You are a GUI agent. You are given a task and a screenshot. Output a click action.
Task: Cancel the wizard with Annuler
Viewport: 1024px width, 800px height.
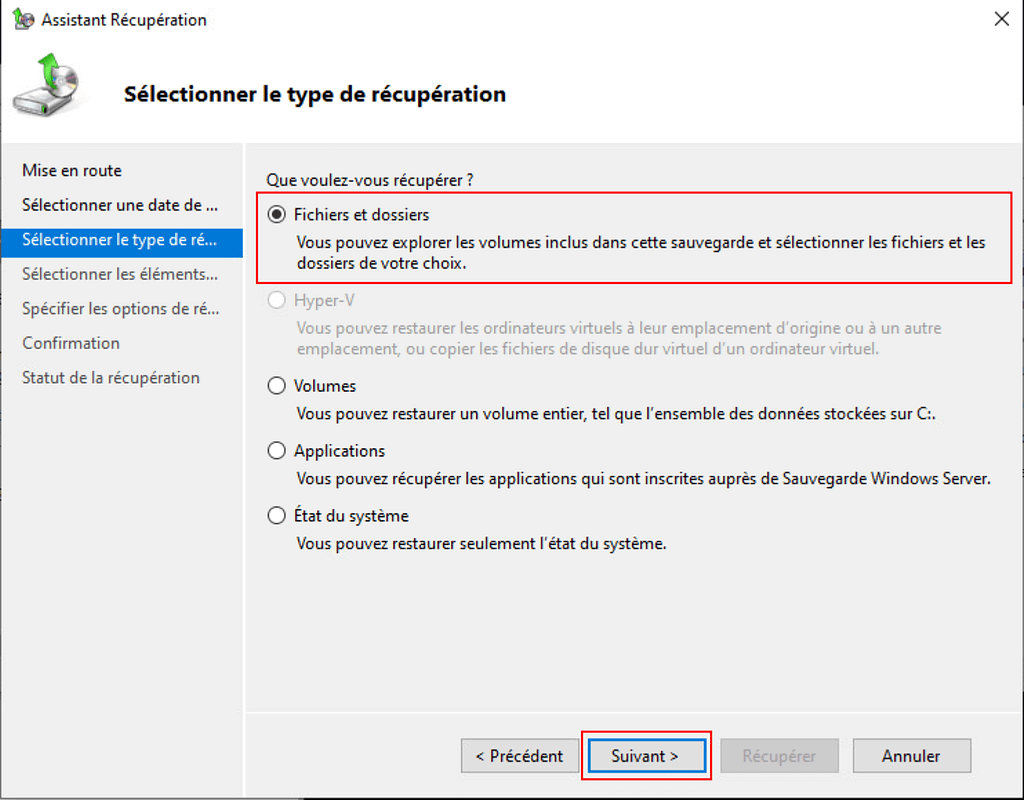pyautogui.click(x=911, y=756)
